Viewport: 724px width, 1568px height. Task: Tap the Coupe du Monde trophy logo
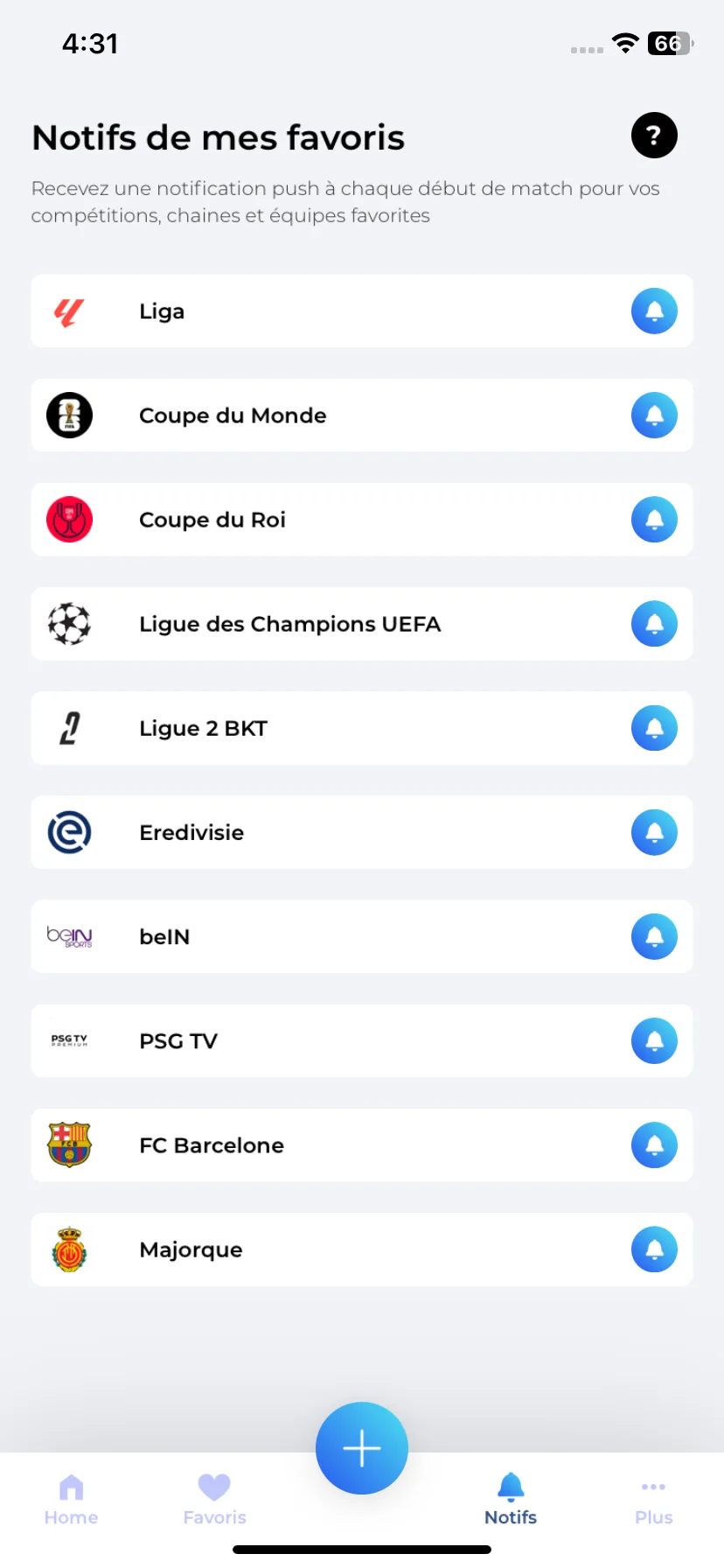tap(69, 416)
